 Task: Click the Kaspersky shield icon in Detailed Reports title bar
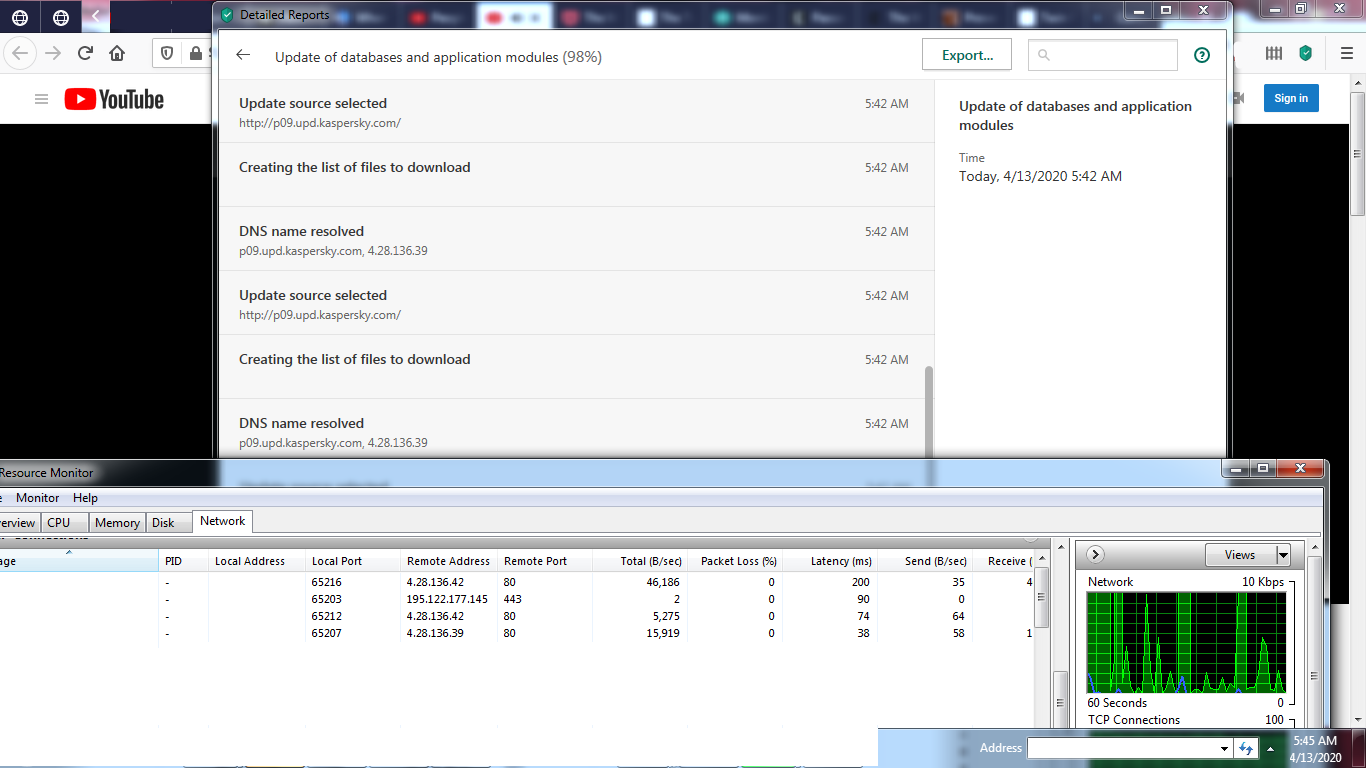227,15
